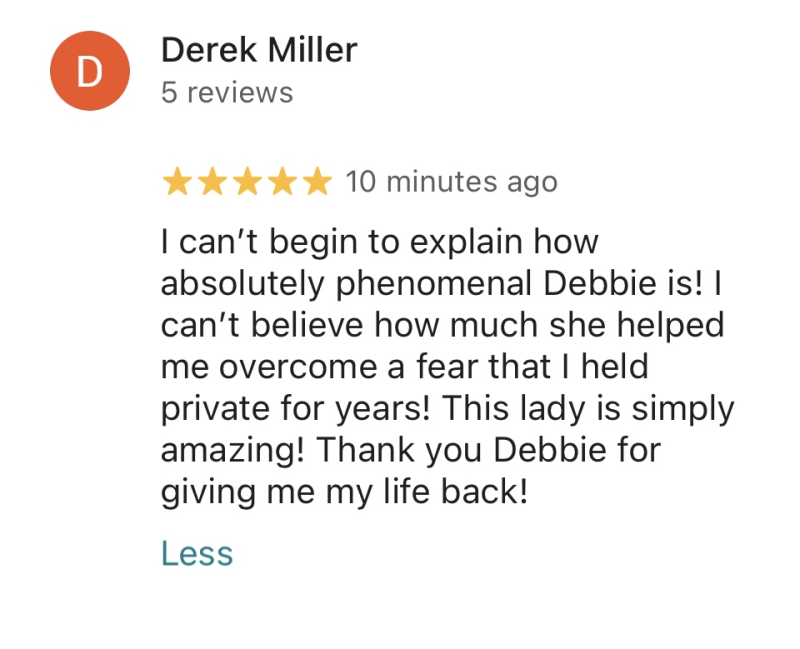This screenshot has width=800, height=649.
Task: Click the white letter D inside the avatar
Action: click(x=90, y=72)
